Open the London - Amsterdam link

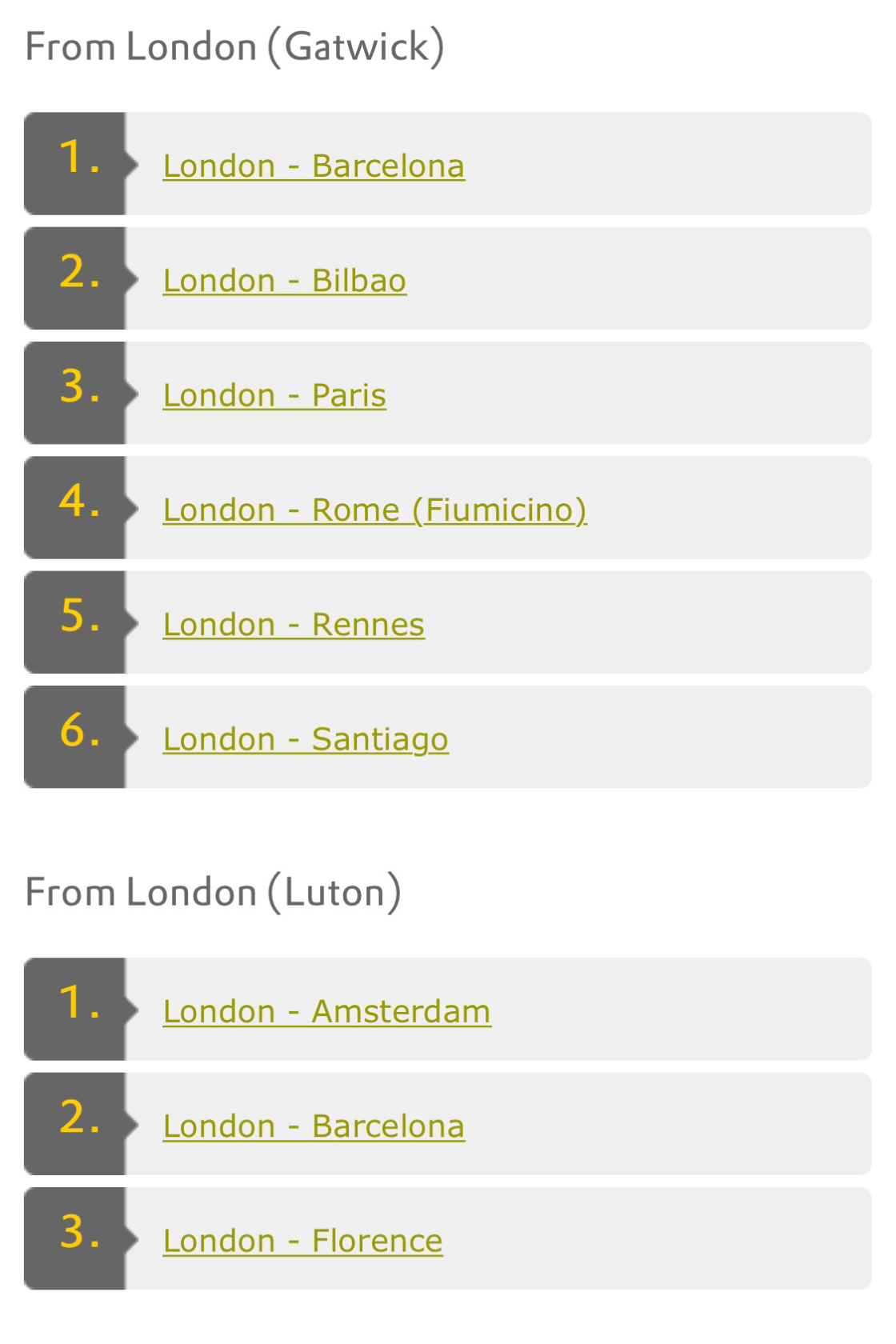coord(326,1012)
